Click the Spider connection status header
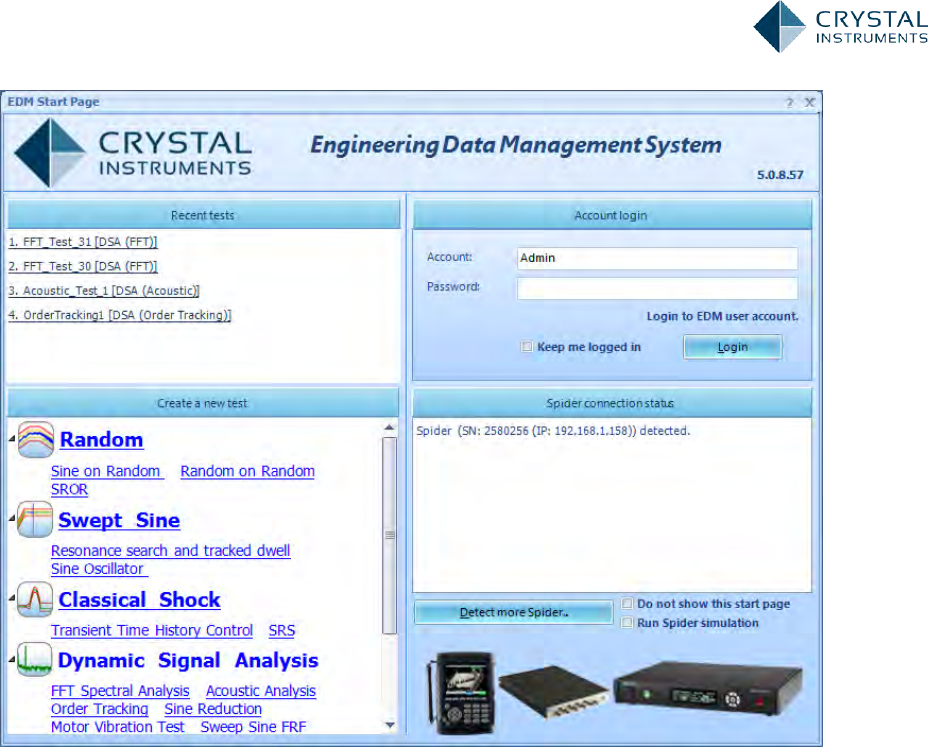This screenshot has width=928, height=747. point(611,403)
